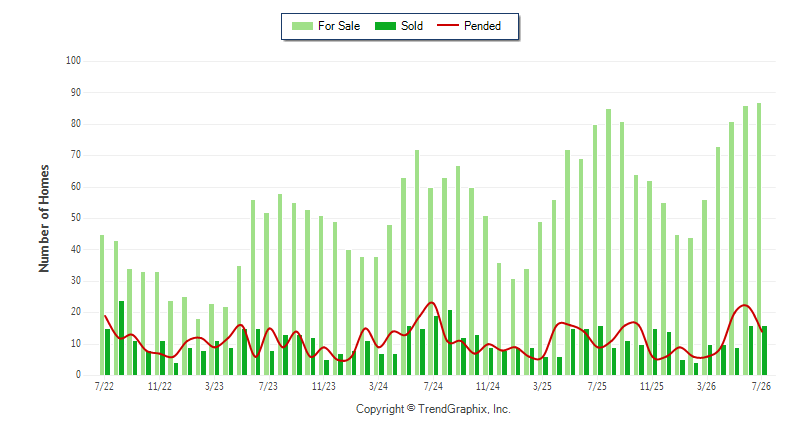This screenshot has width=800, height=434.
Task: Click the 7/22 x-axis label
Action: pos(104,386)
